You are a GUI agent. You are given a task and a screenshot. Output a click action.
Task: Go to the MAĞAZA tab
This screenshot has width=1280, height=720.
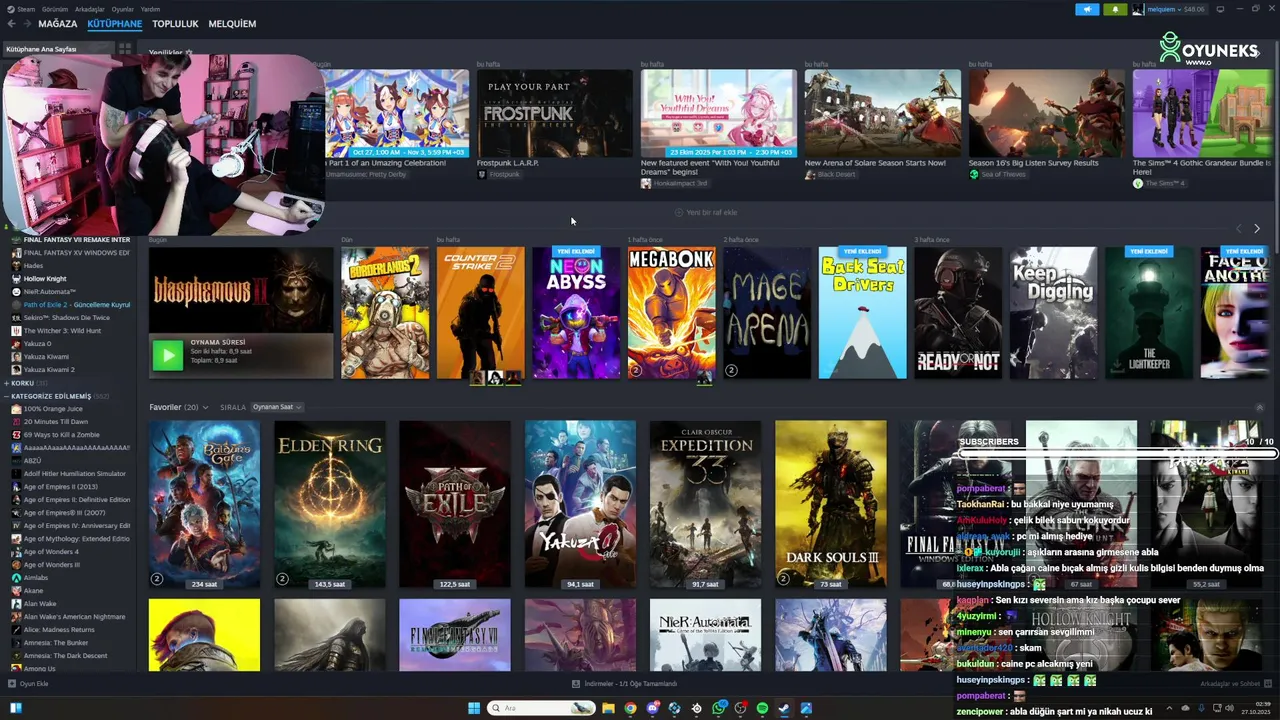58,24
